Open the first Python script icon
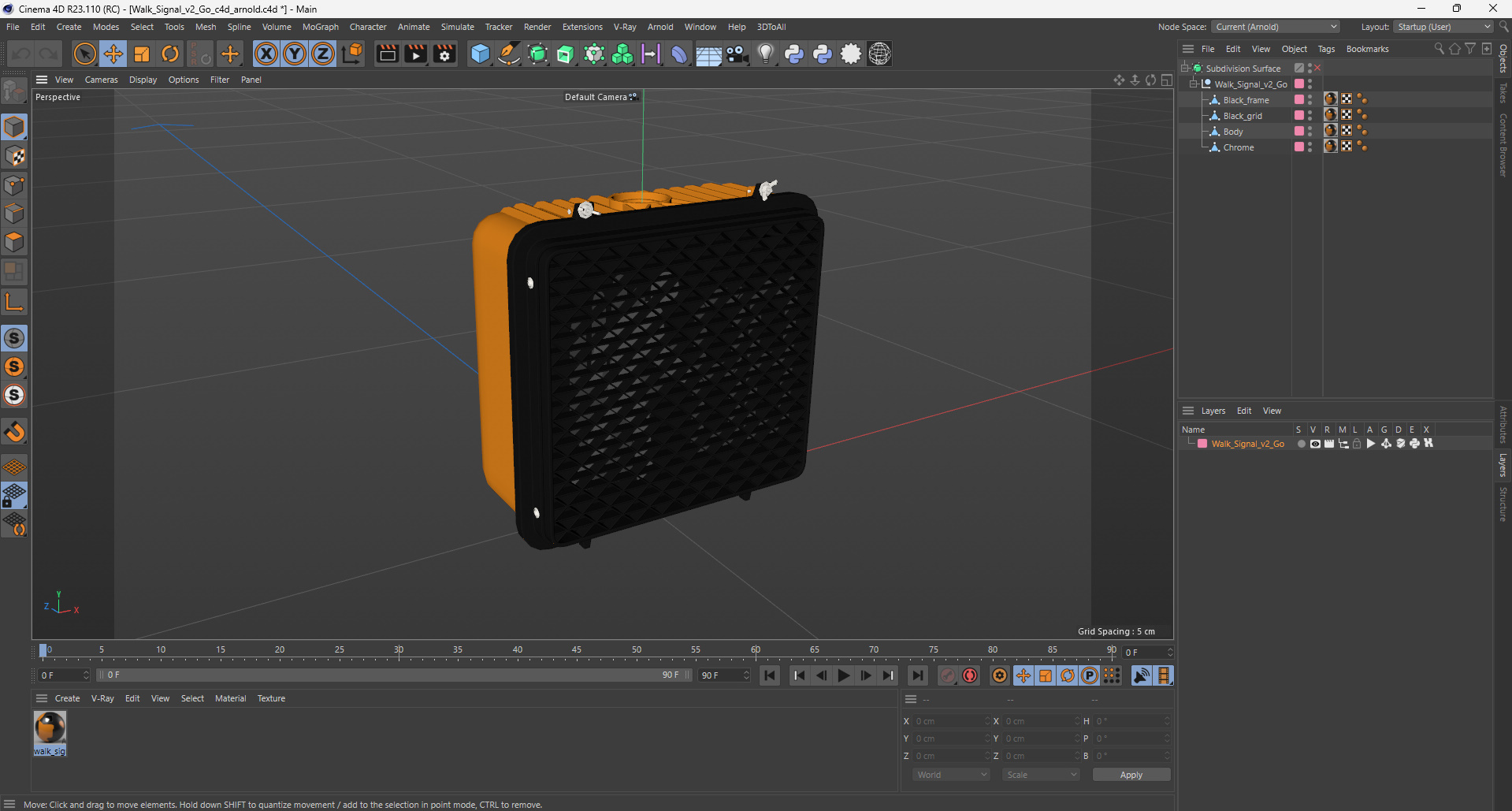The image size is (1512, 811). click(x=794, y=54)
